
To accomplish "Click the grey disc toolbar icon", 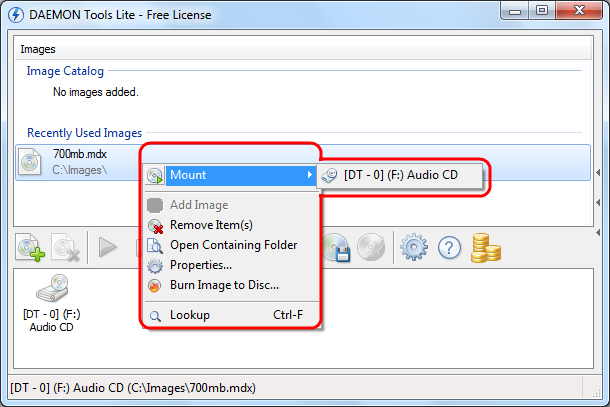I will coord(370,247).
